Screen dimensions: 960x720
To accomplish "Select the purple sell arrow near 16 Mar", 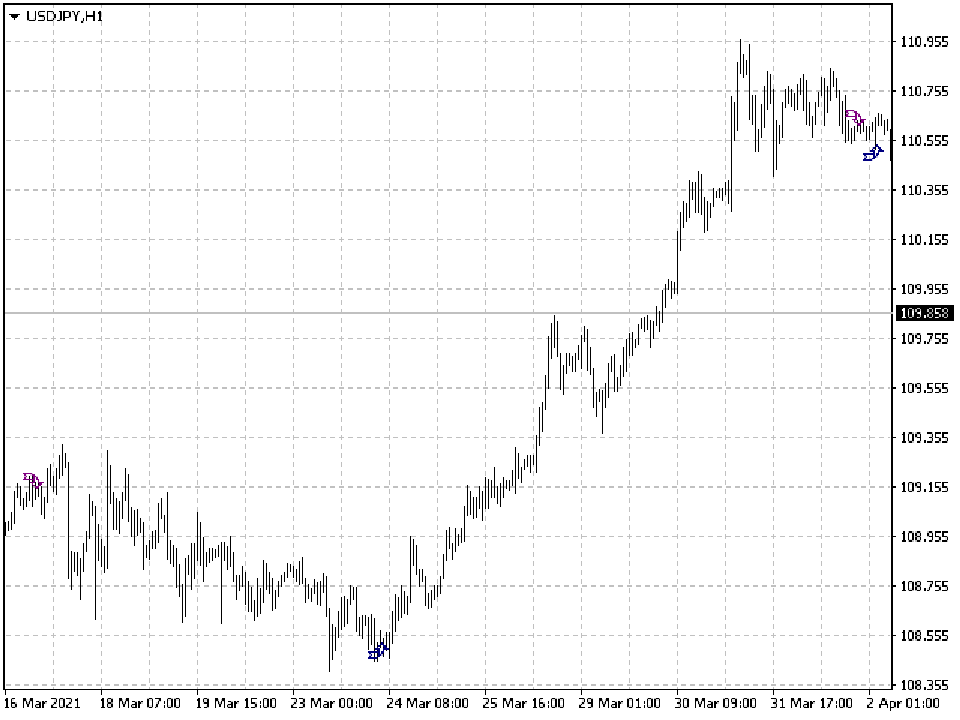I will [x=32, y=479].
